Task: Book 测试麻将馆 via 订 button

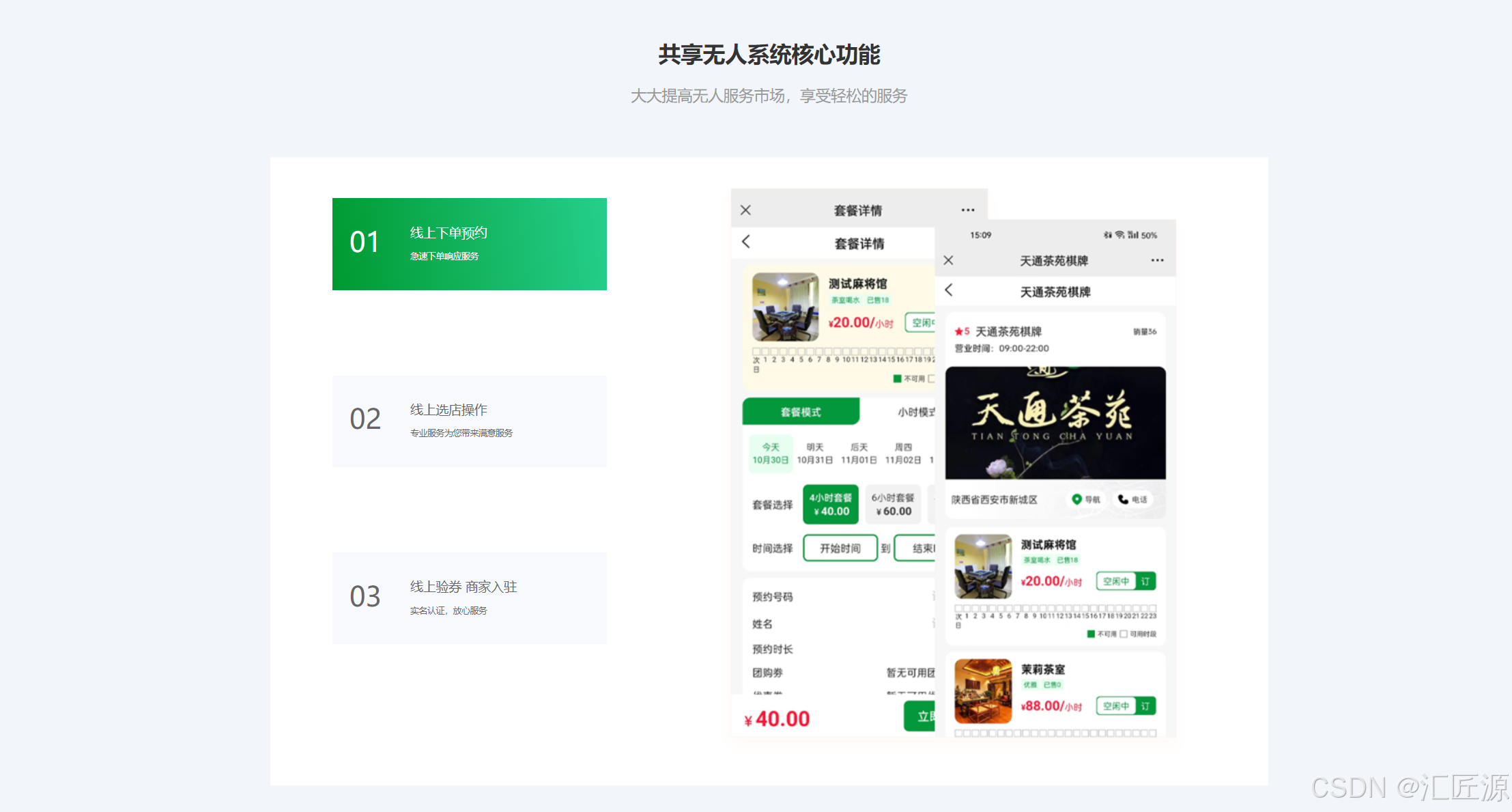Action: pyautogui.click(x=1145, y=581)
